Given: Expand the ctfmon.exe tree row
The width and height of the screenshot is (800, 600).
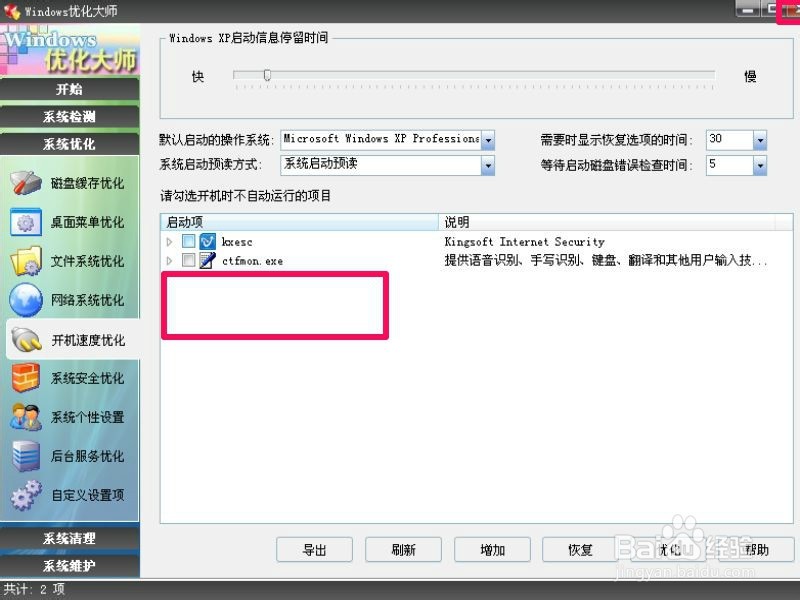Looking at the screenshot, I should [169, 261].
